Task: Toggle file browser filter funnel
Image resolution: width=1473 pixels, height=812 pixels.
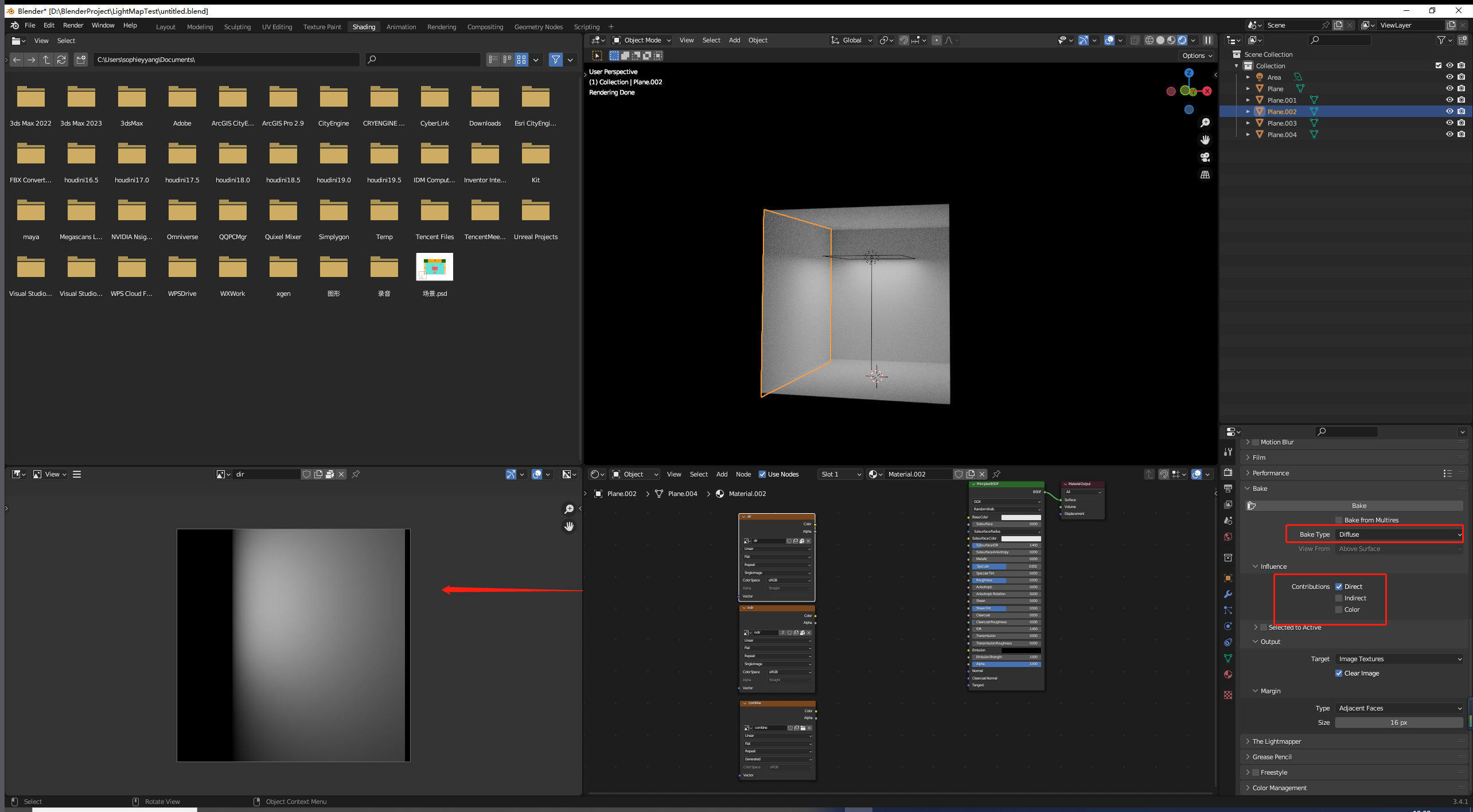Action: tap(556, 60)
